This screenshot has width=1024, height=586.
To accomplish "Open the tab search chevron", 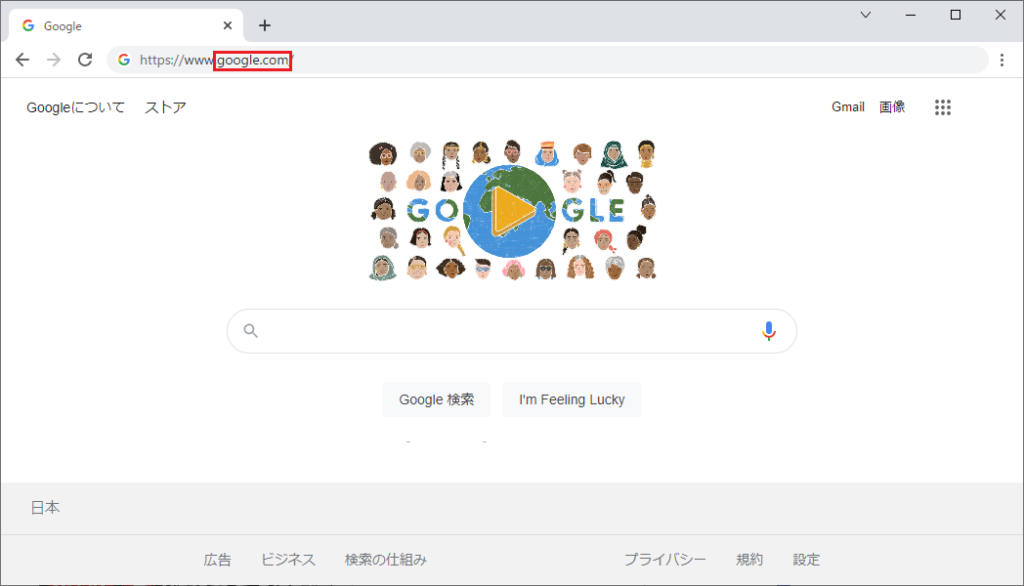I will click(x=865, y=14).
